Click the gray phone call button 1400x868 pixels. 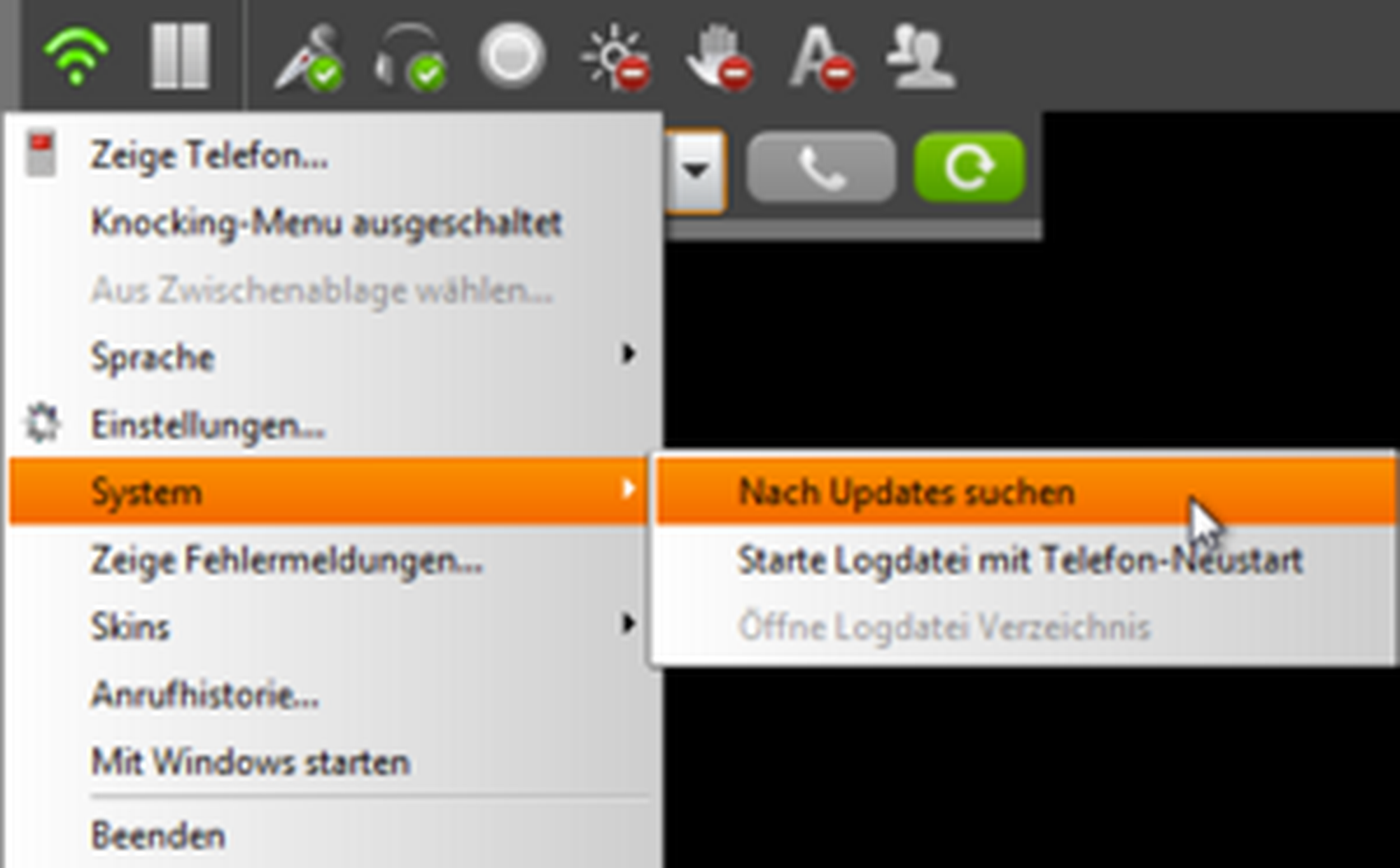coord(821,168)
